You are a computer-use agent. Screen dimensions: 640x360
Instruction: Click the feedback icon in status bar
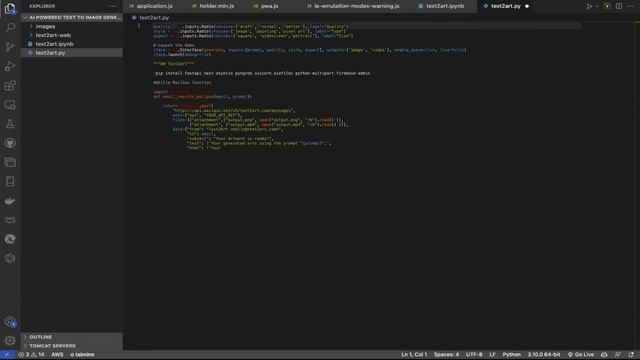click(x=618, y=355)
